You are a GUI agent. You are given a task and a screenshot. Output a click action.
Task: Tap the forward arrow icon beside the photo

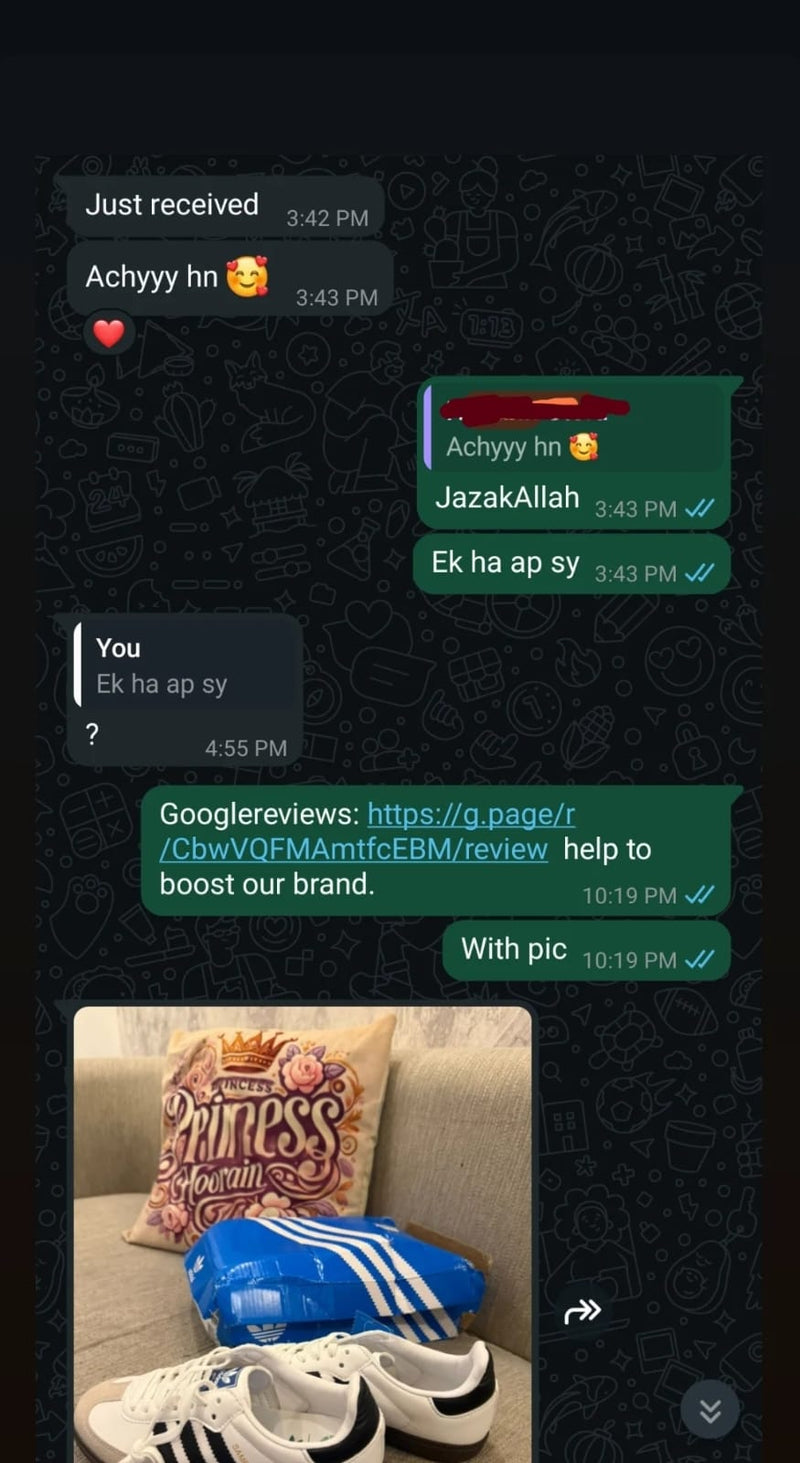coord(582,1311)
